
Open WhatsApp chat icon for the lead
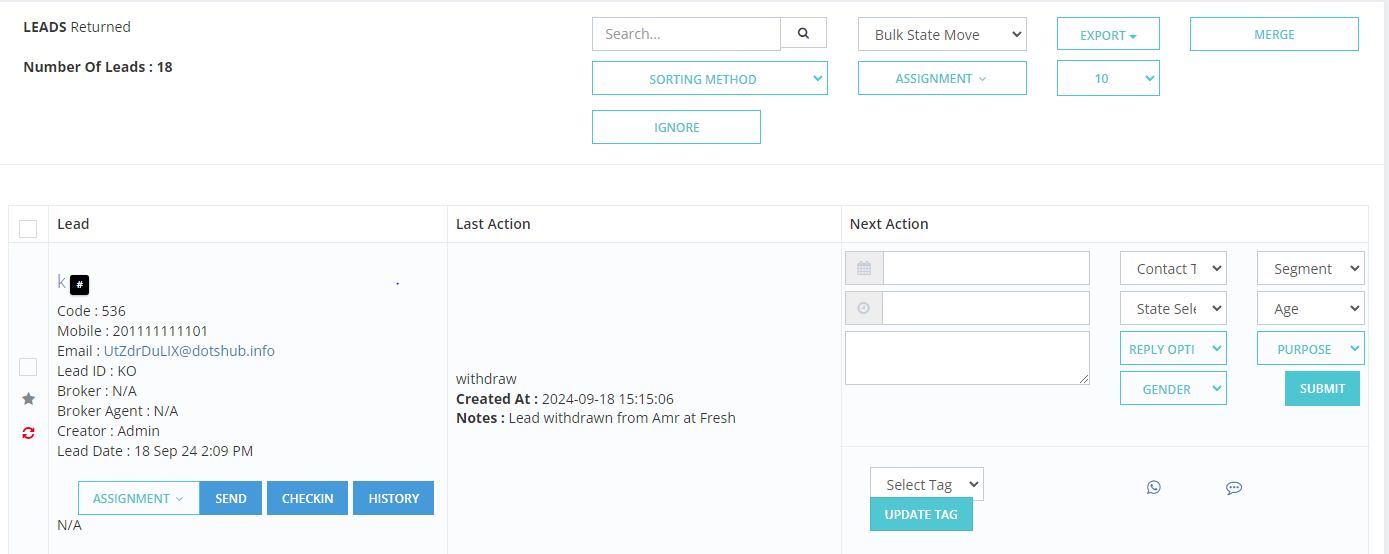(x=1154, y=487)
